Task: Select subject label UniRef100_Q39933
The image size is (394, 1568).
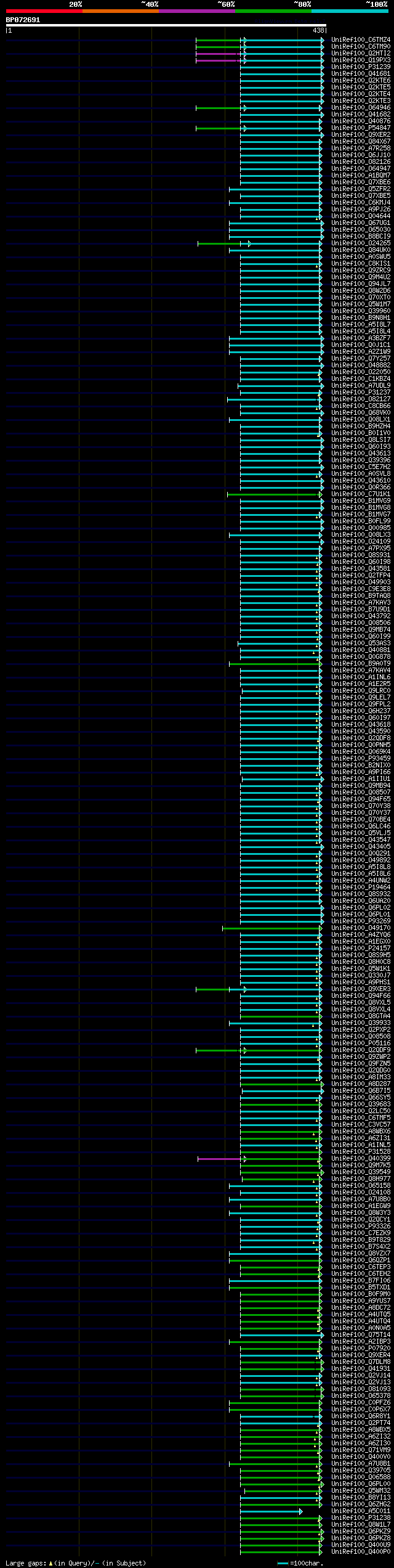Action: pos(361,1023)
